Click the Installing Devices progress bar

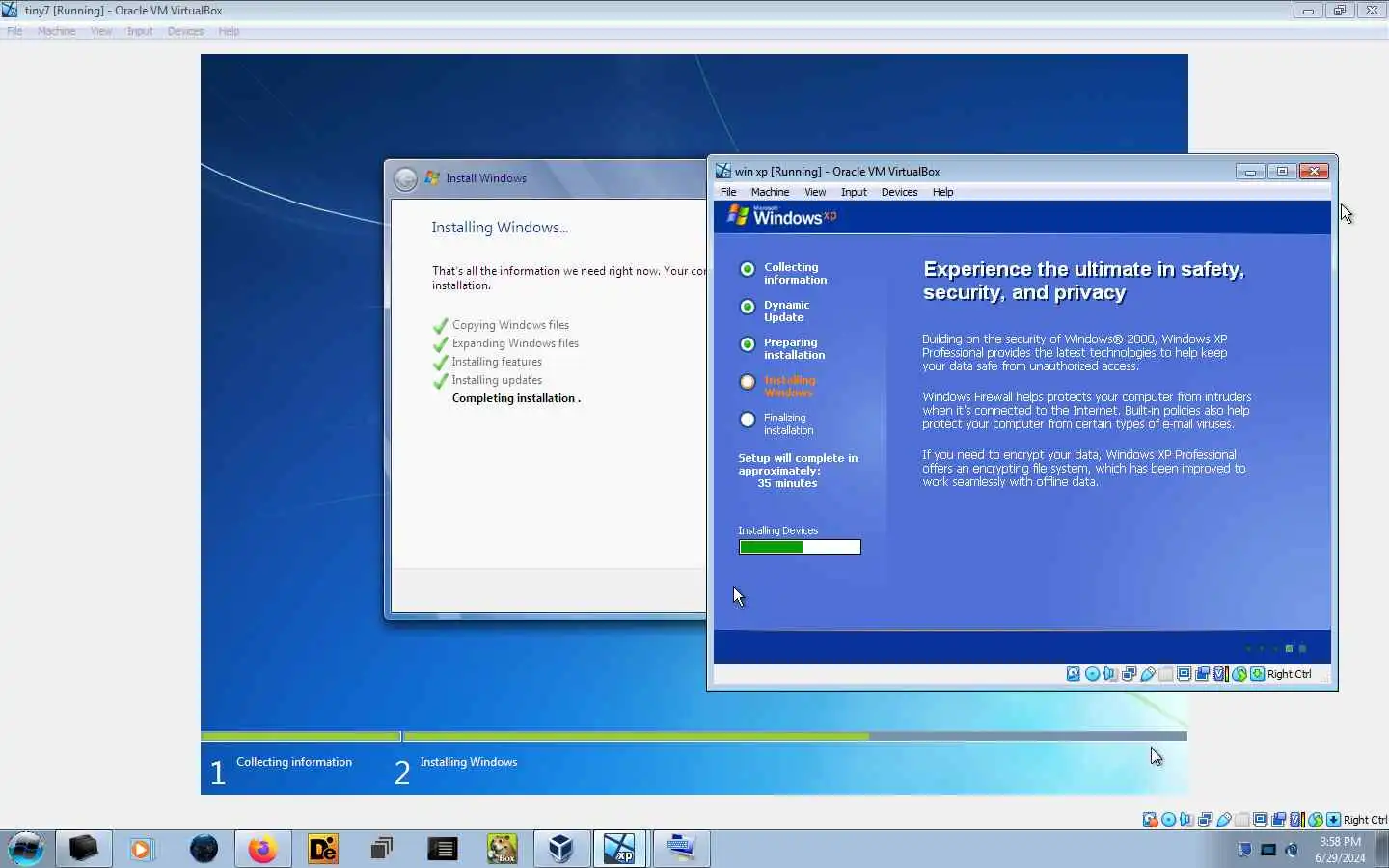tap(800, 547)
